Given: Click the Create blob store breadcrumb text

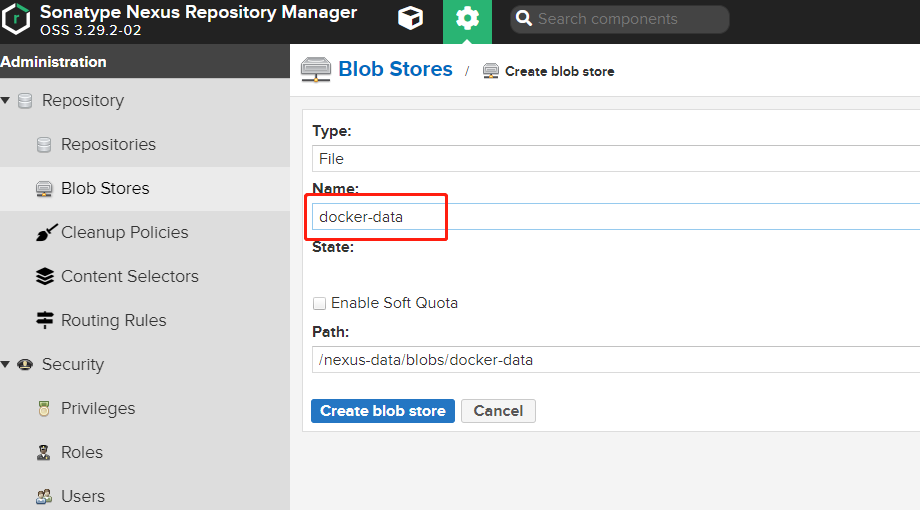Looking at the screenshot, I should 560,72.
